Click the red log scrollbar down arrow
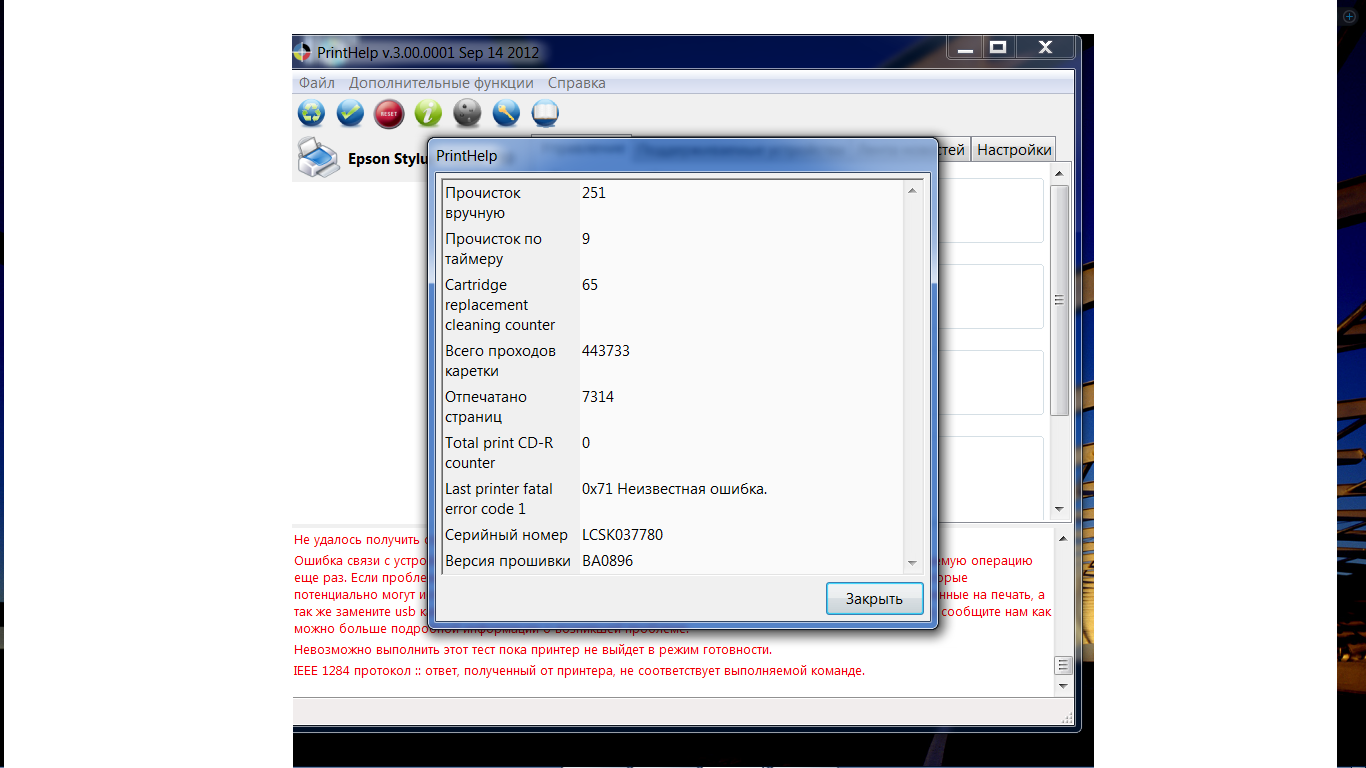This screenshot has width=1366, height=768. pos(1063,687)
